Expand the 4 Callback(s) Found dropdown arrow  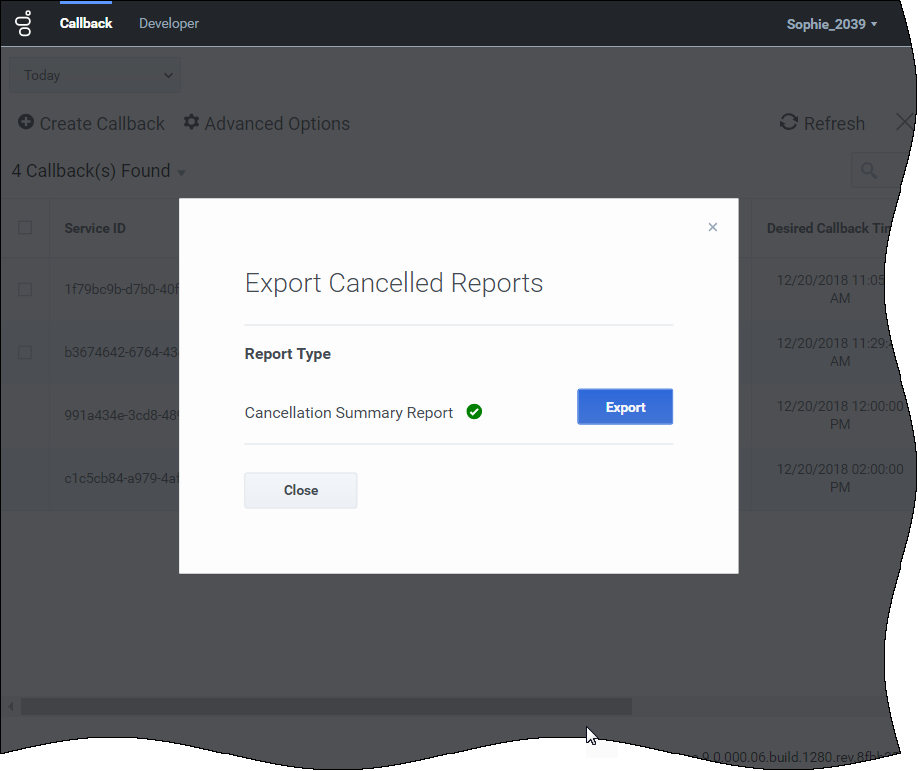(181, 173)
